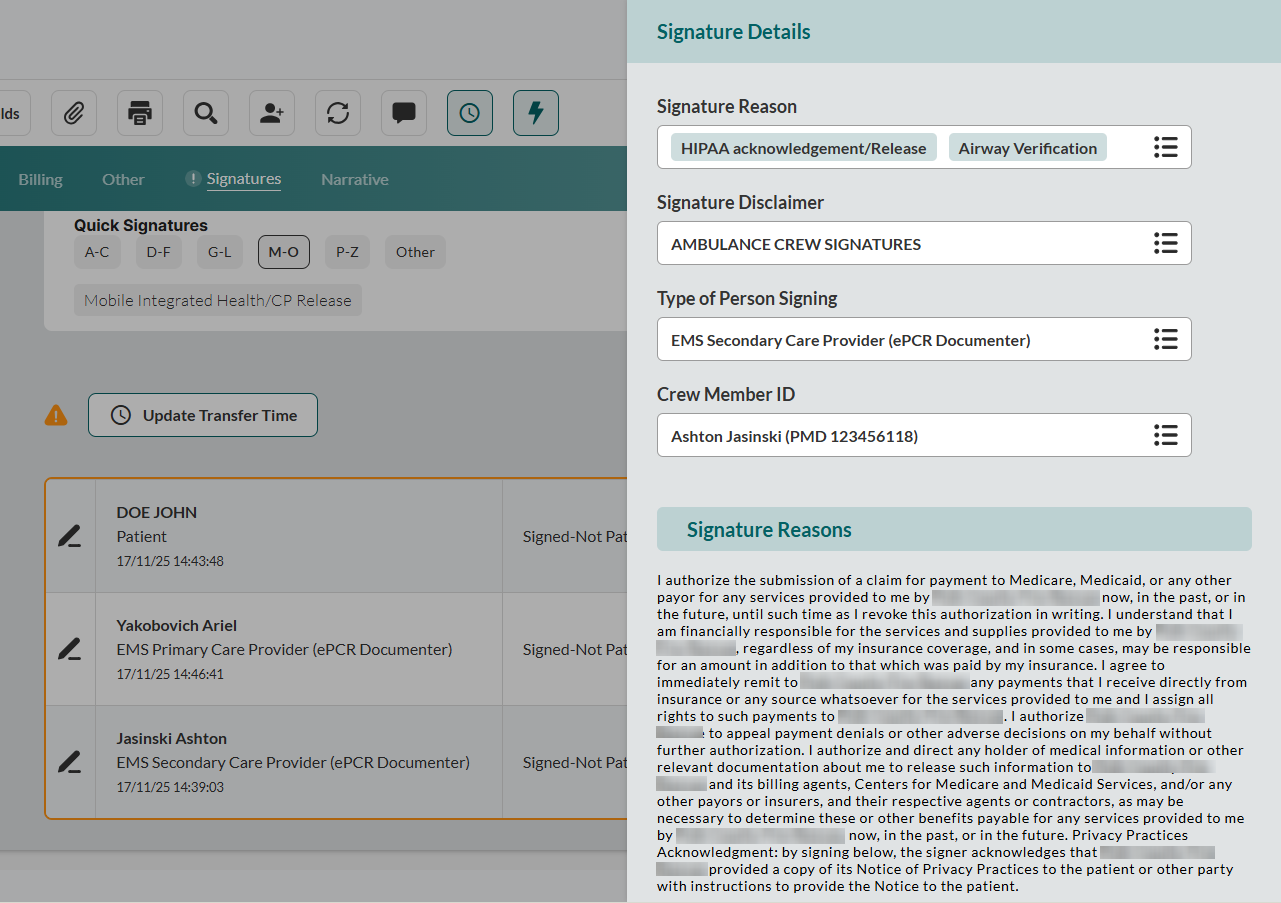Click the paperclip attachment icon
1281x903 pixels.
click(x=74, y=113)
